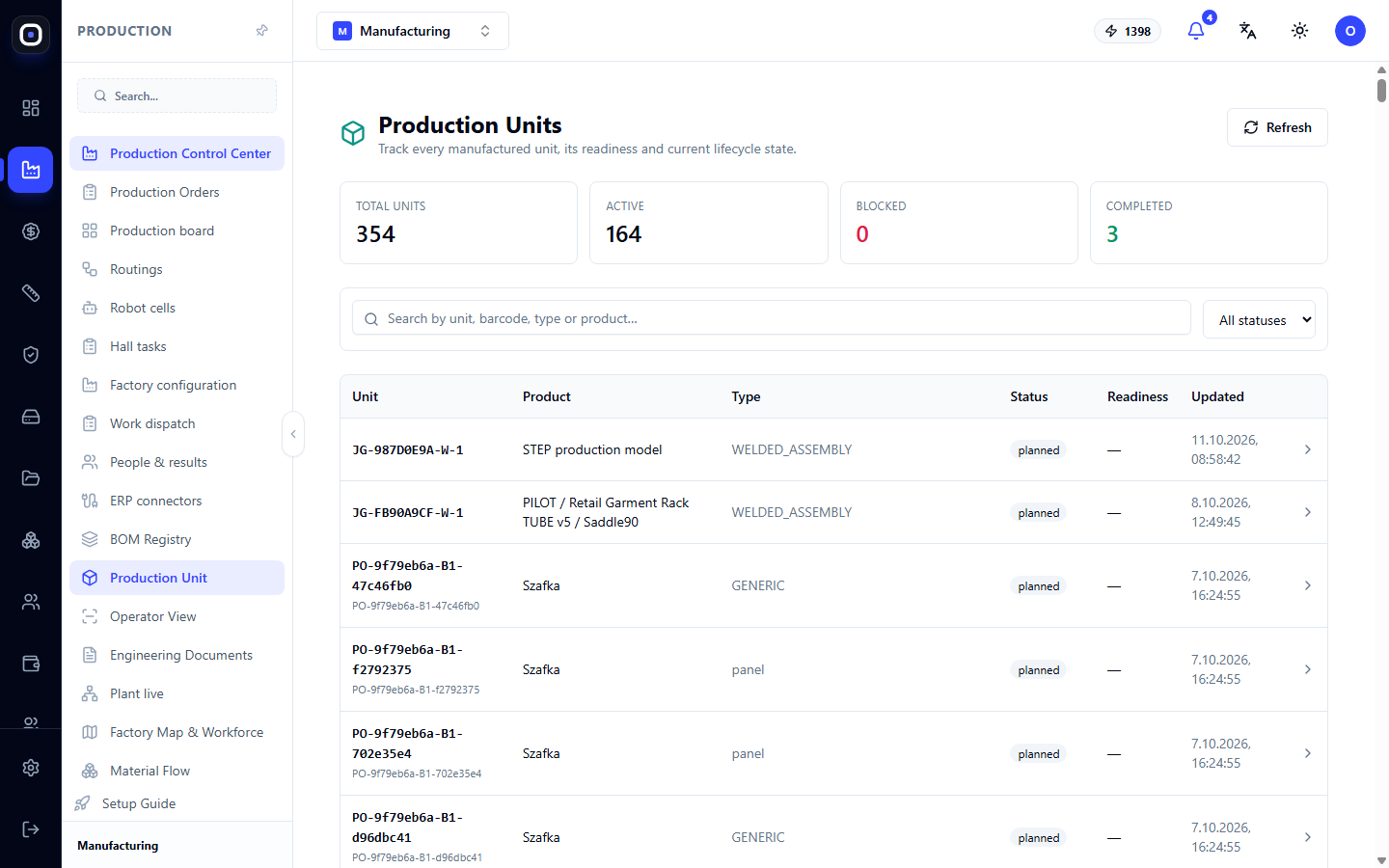Open the finance dollar rail icon
The image size is (1389, 868).
(31, 231)
